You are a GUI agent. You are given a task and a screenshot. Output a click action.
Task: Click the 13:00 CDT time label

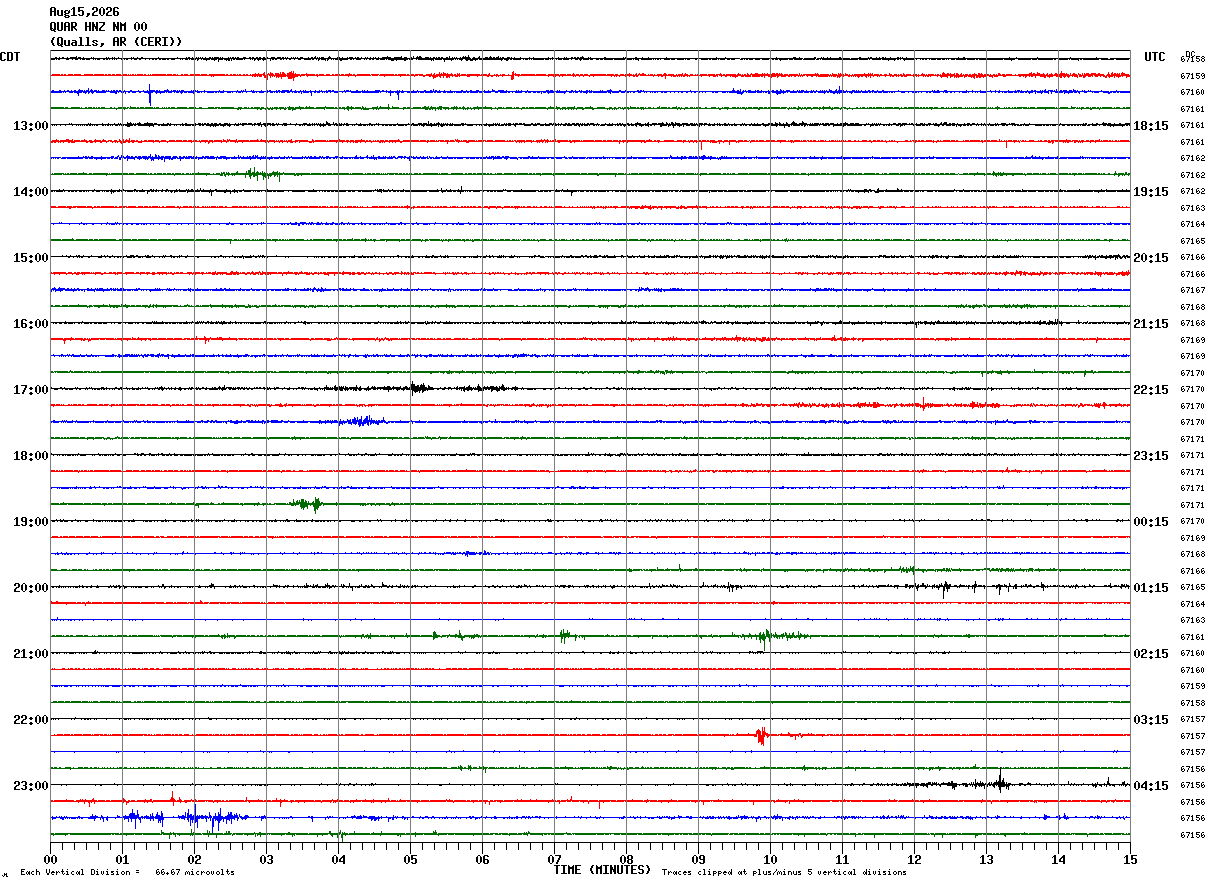pyautogui.click(x=30, y=126)
